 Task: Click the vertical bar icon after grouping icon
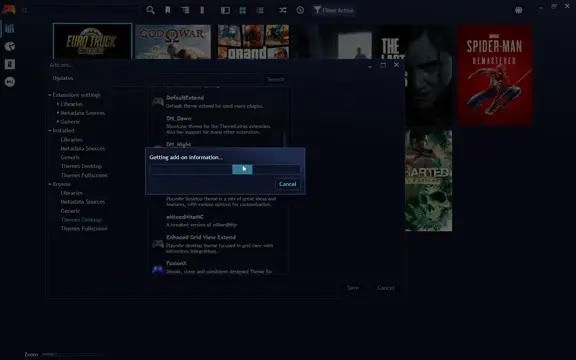(x=202, y=10)
